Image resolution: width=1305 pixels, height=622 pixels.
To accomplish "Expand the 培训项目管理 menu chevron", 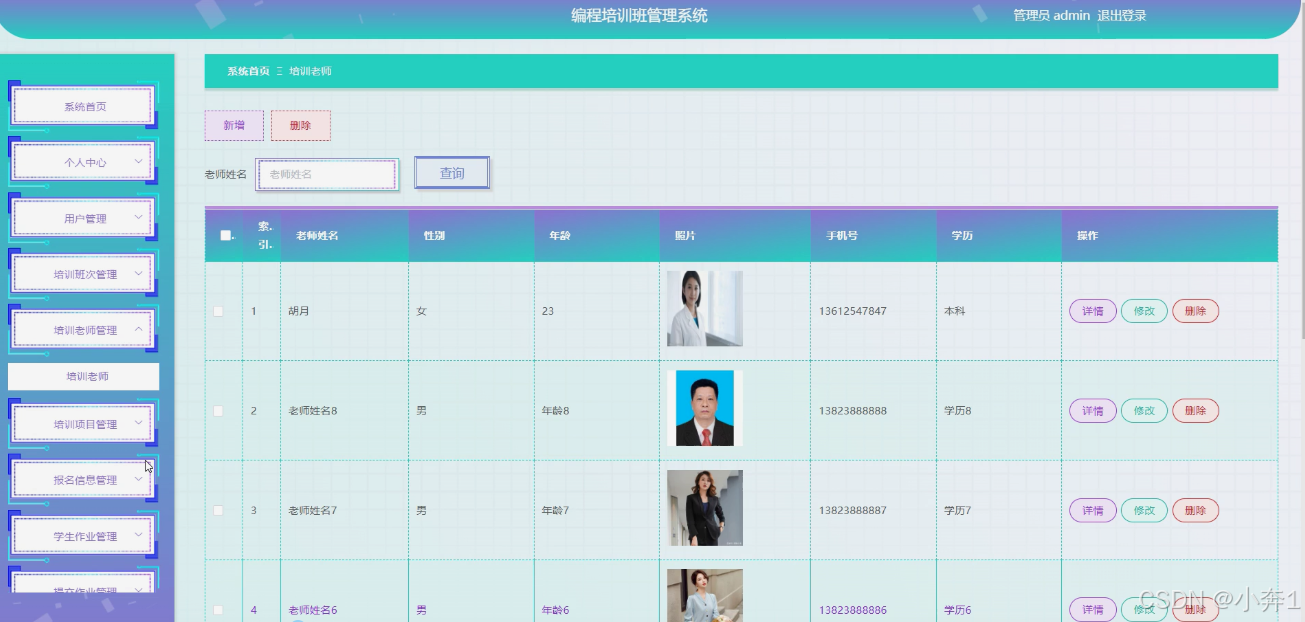I will click(138, 423).
